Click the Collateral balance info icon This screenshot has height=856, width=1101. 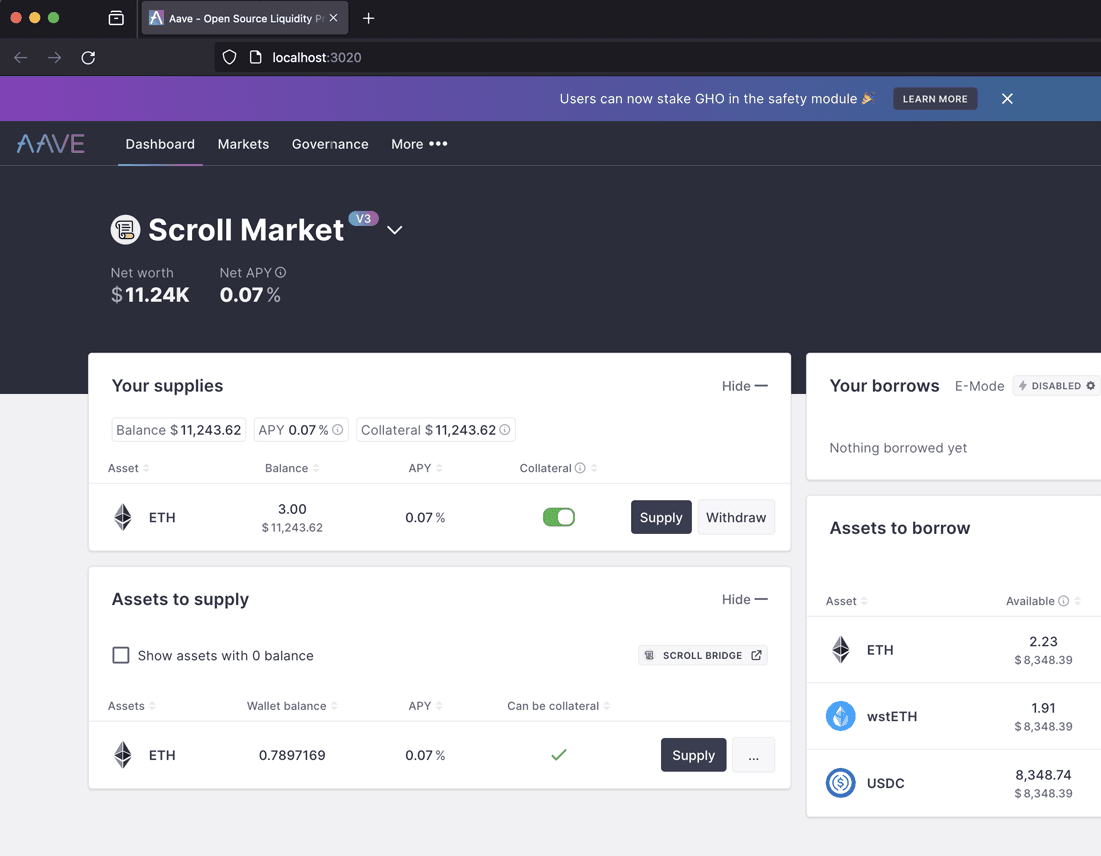click(x=505, y=430)
